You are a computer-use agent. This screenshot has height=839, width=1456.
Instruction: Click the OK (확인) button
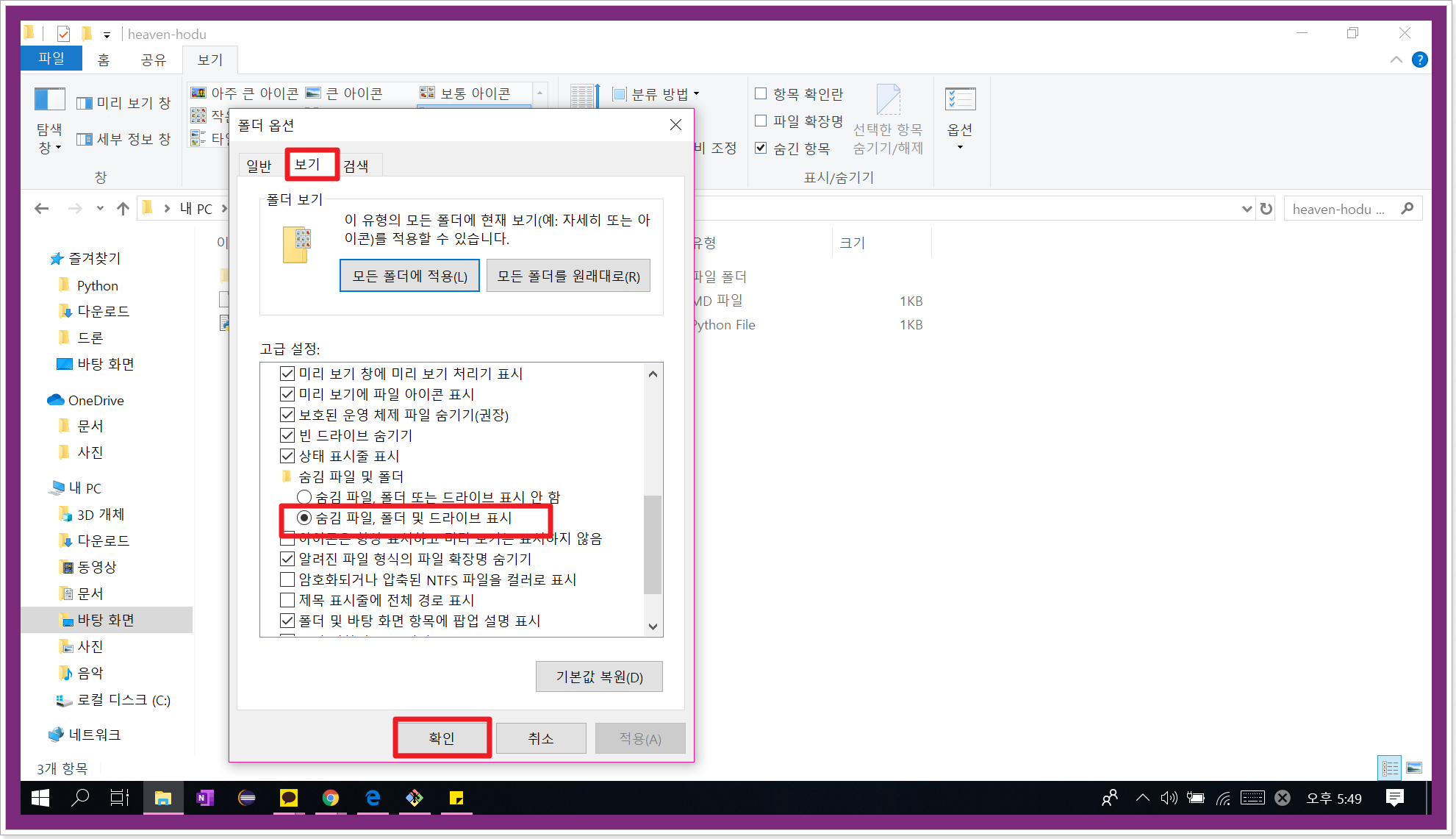coord(442,738)
